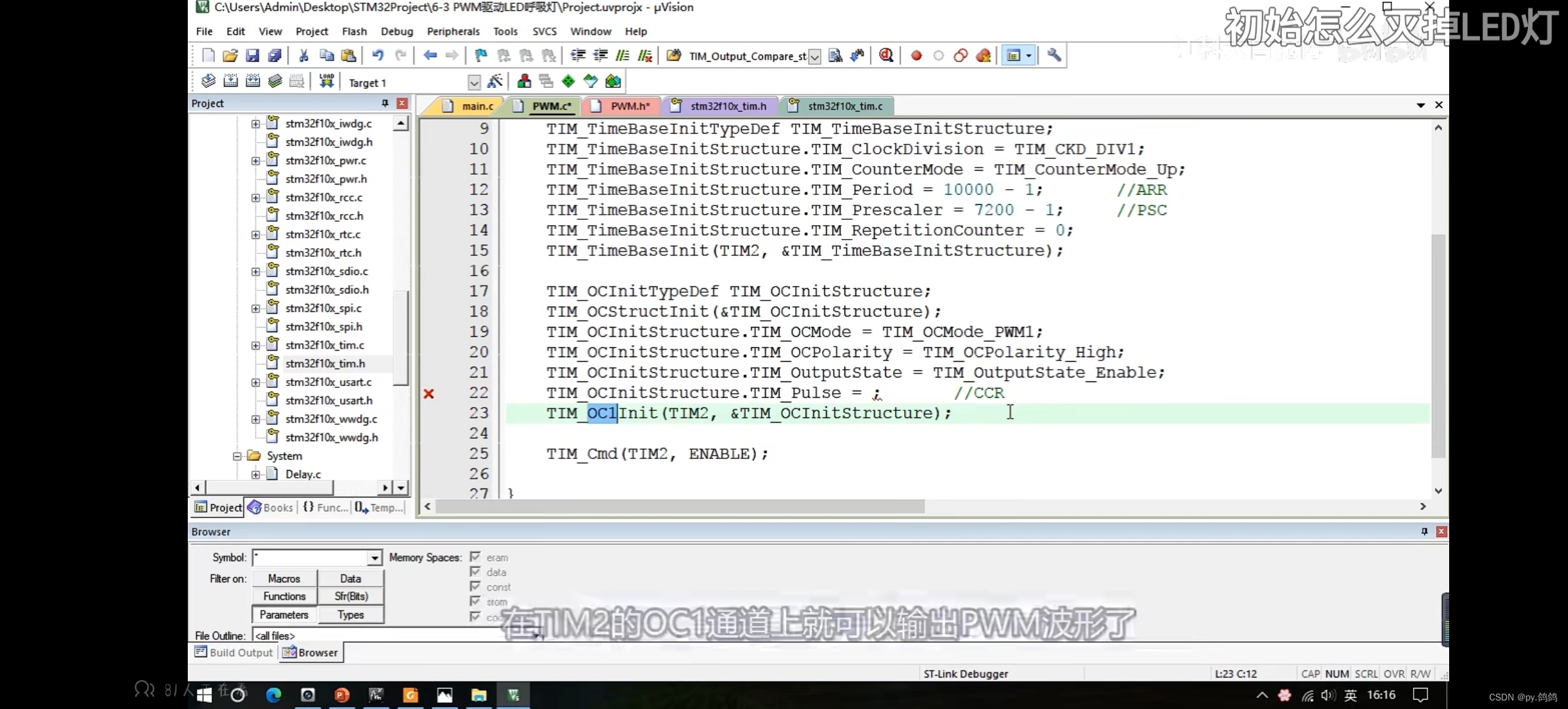This screenshot has height=709, width=1568.
Task: Open the File menu
Action: [204, 32]
